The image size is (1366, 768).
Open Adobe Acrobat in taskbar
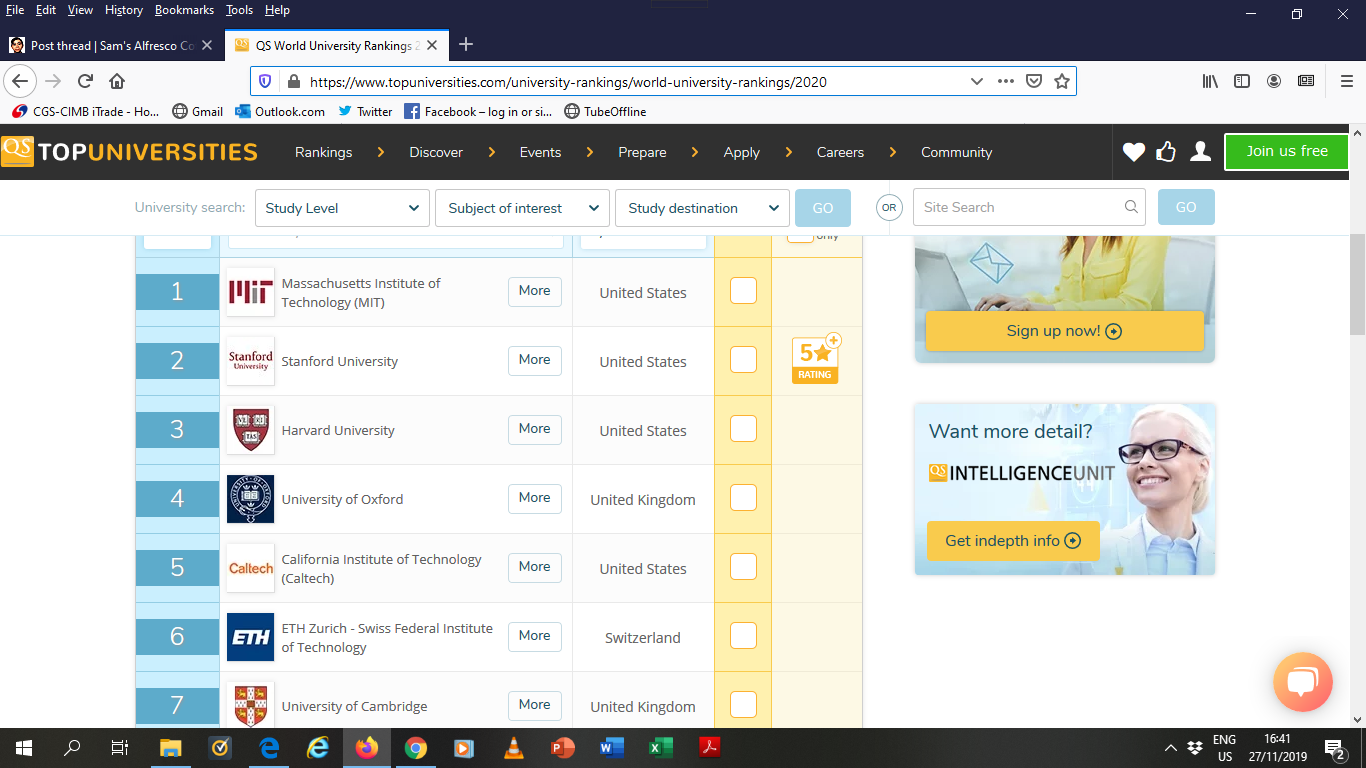pyautogui.click(x=710, y=747)
